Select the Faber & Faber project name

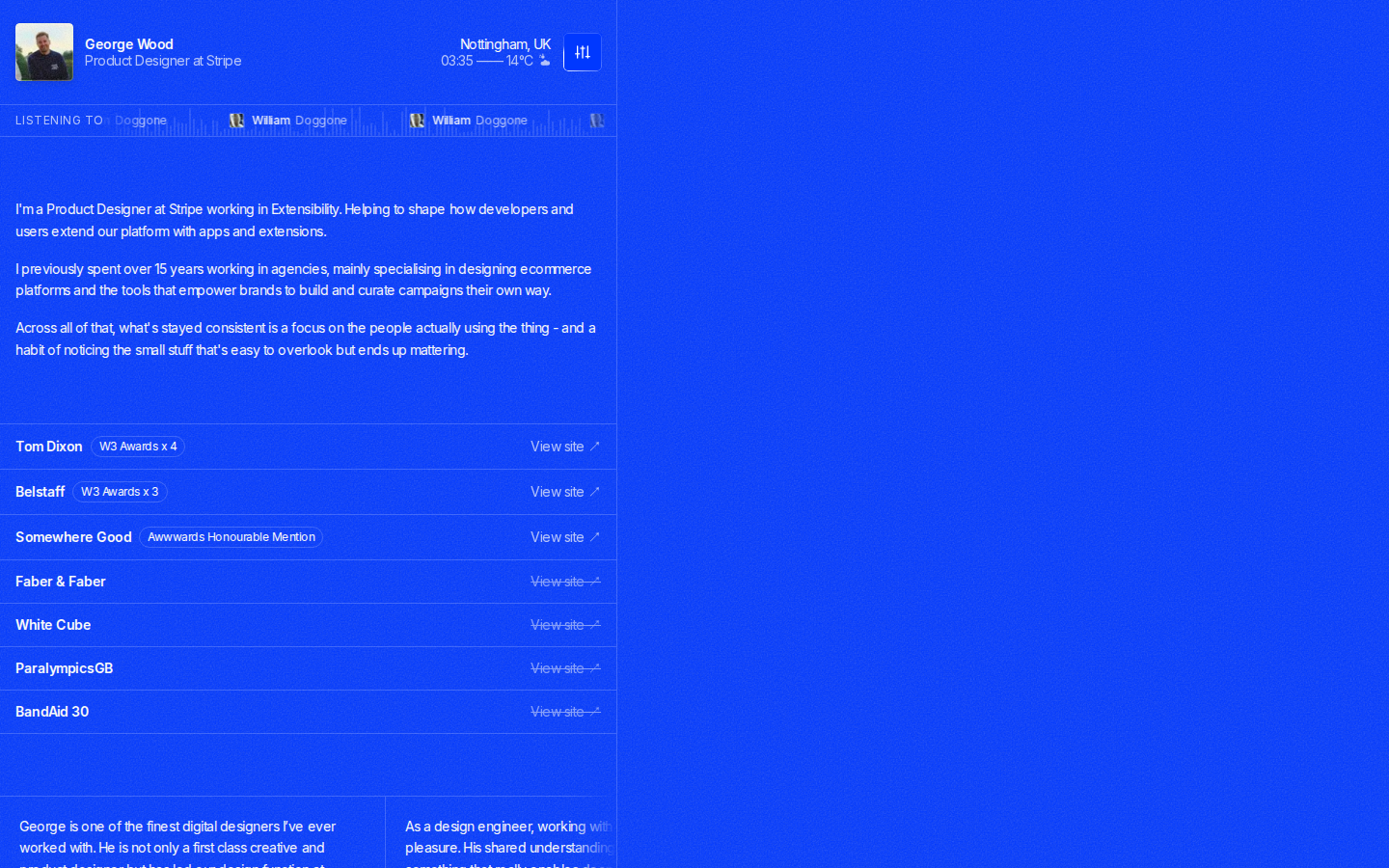click(x=61, y=582)
